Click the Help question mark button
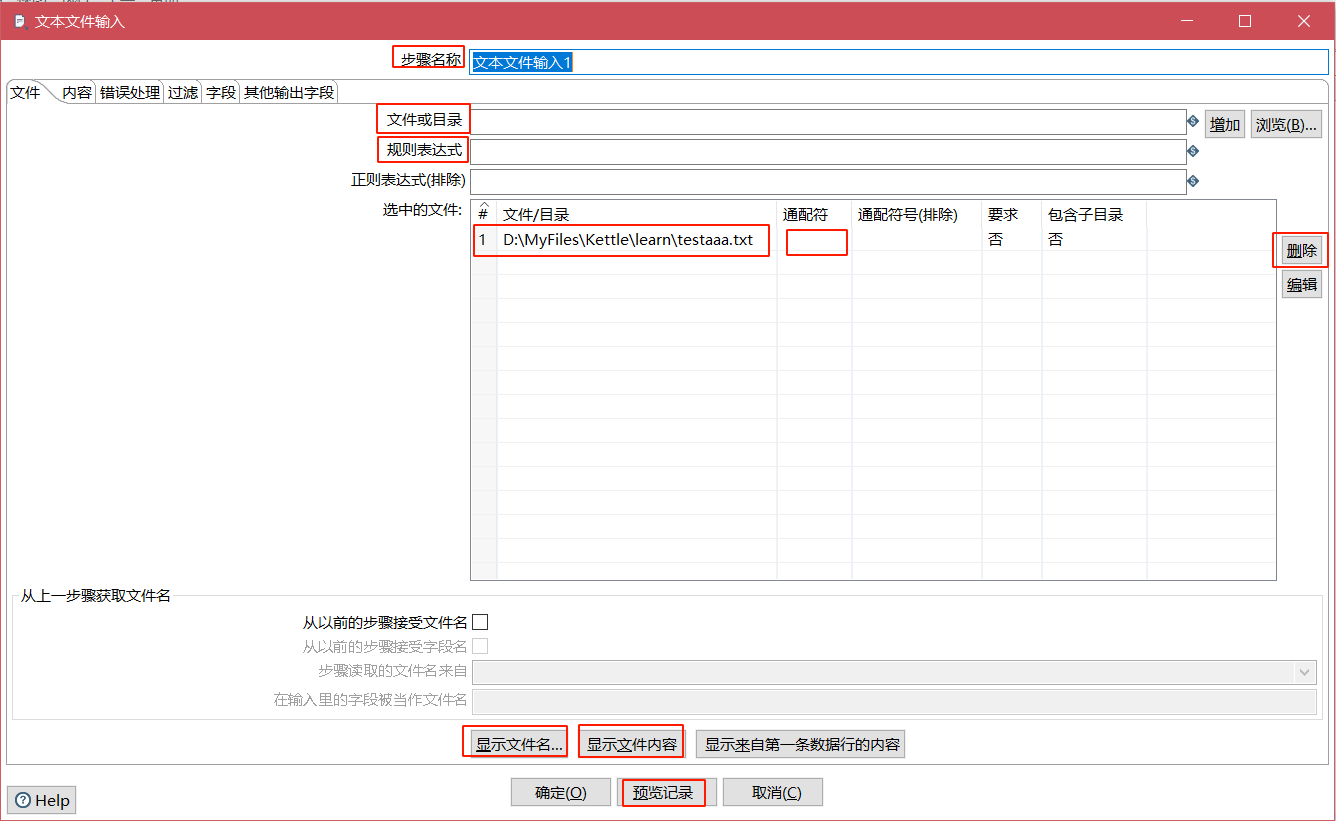Image resolution: width=1336 pixels, height=821 pixels. tap(42, 800)
